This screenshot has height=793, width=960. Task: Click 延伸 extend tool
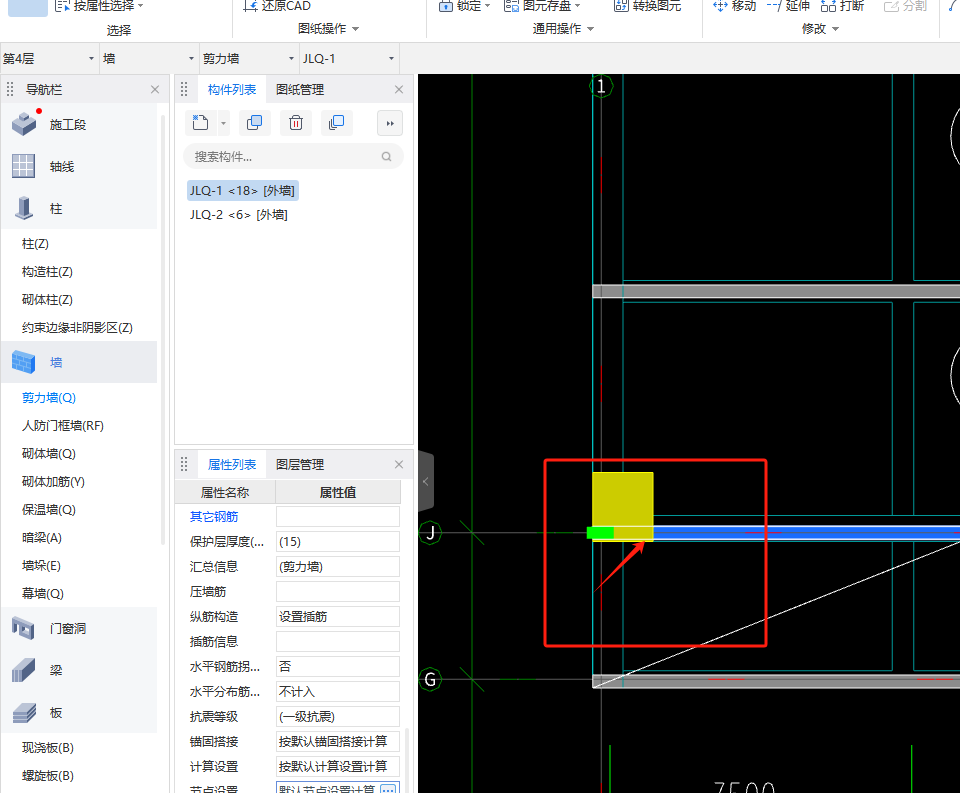(x=789, y=6)
